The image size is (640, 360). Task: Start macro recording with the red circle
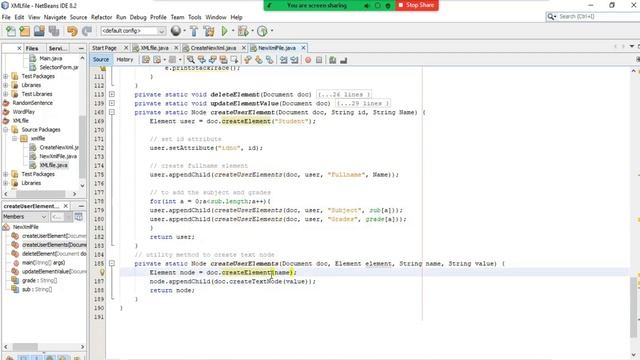(x=308, y=60)
